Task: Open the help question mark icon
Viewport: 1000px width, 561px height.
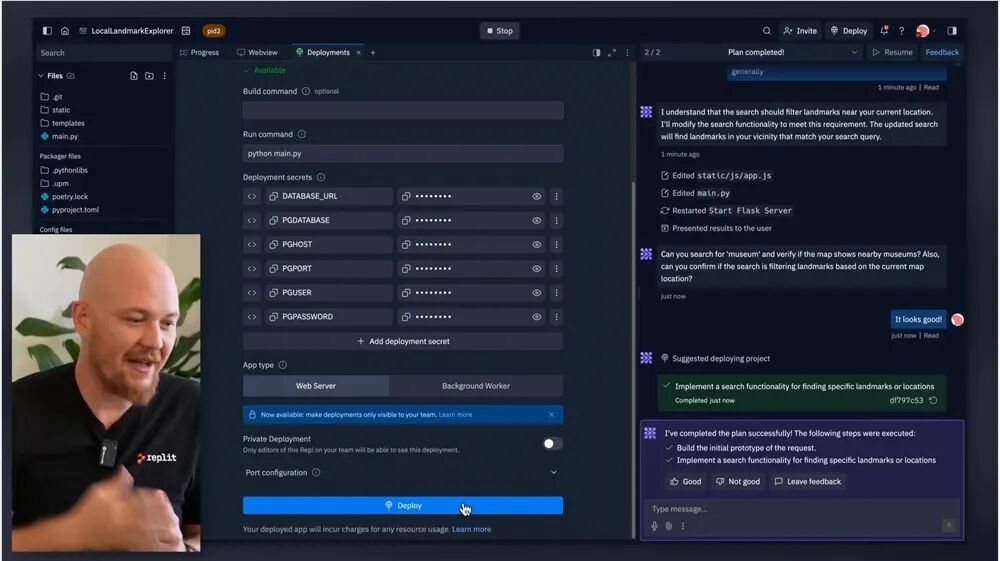Action: point(901,31)
